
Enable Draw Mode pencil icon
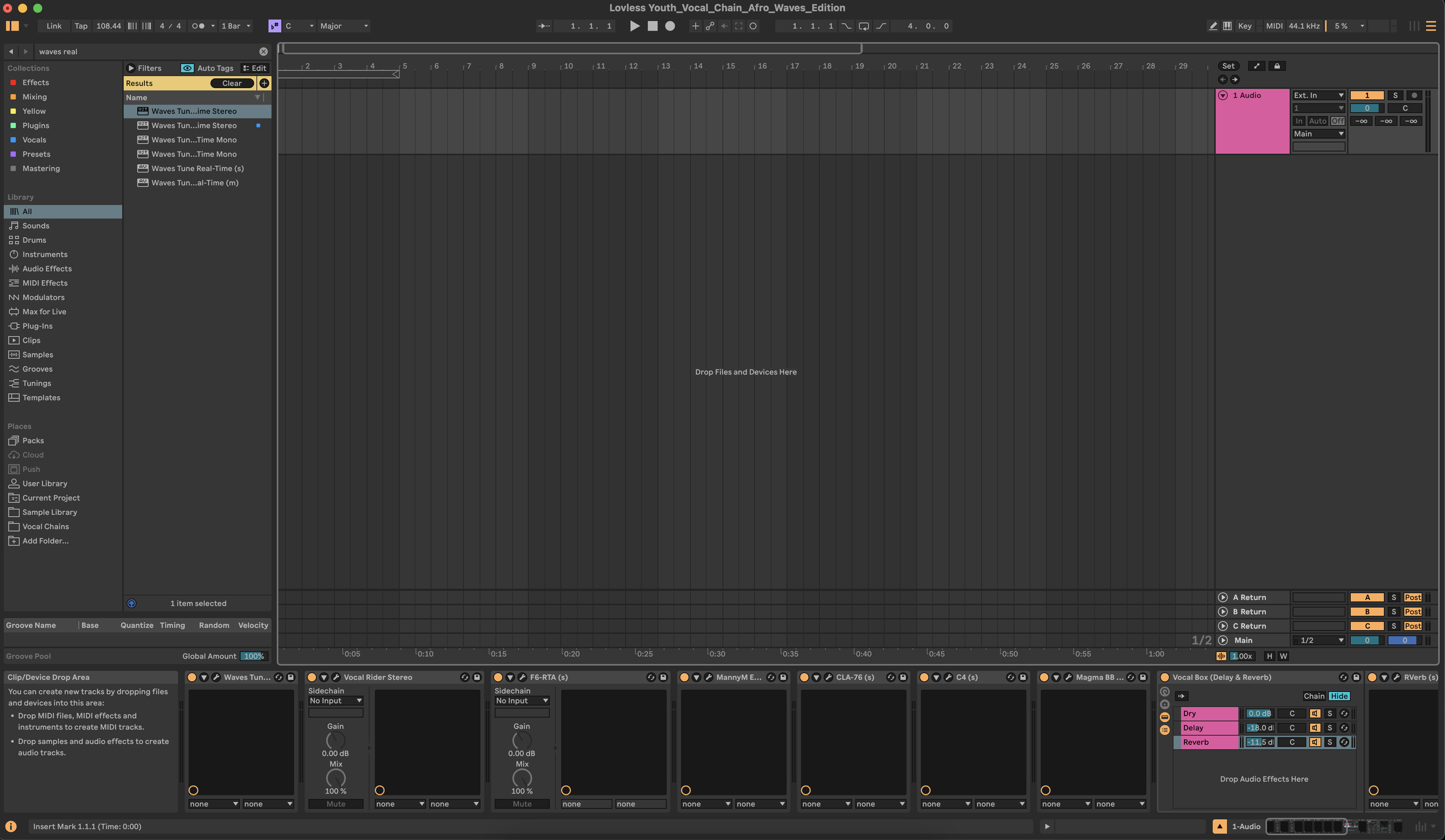click(1213, 26)
